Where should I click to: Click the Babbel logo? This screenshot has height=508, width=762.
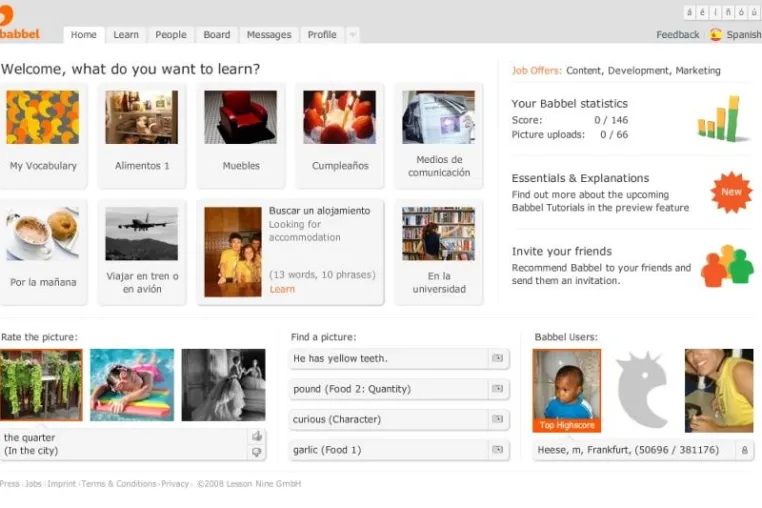pos(17,22)
